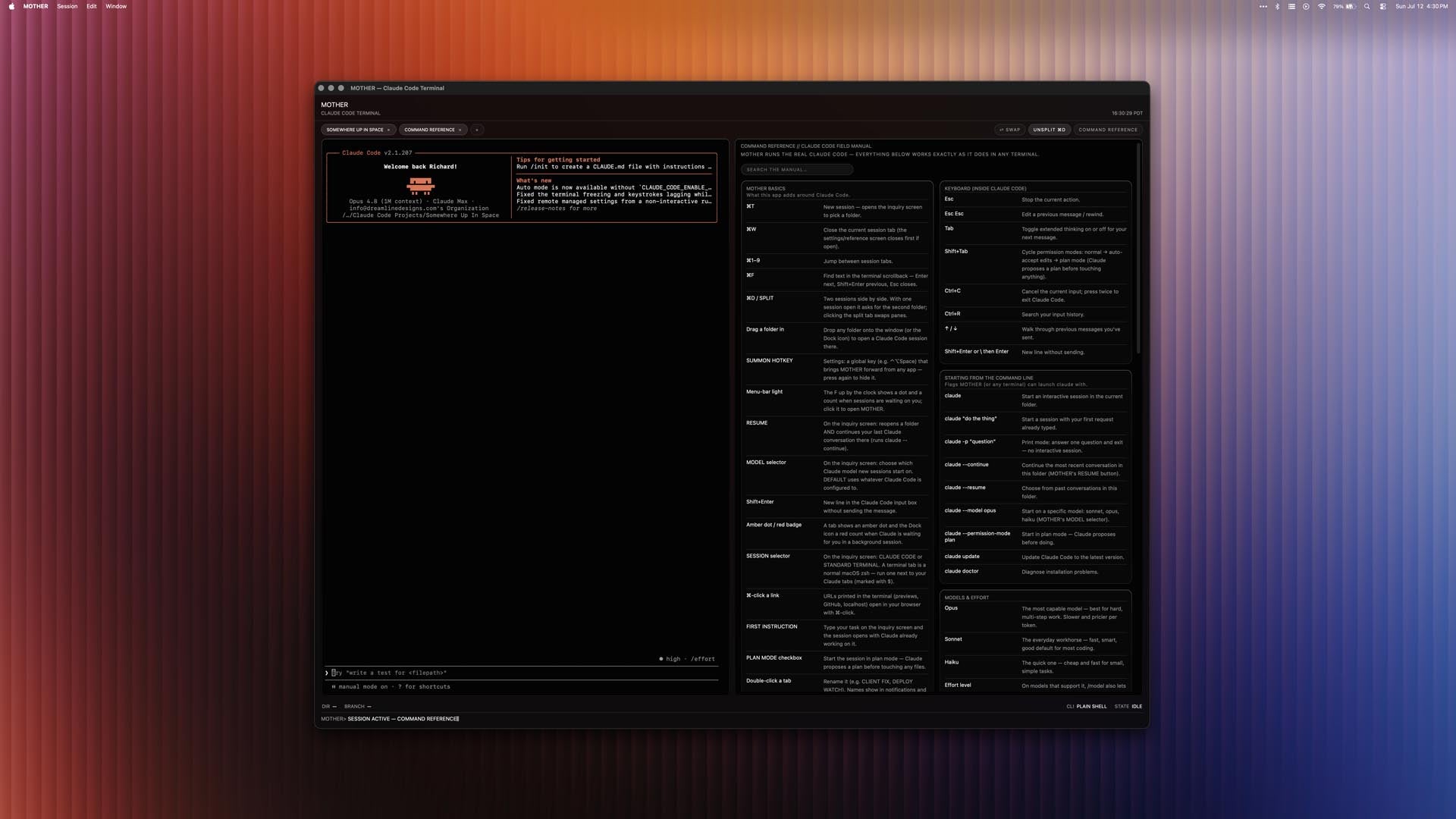Click the Now Playing icon in menu bar
This screenshot has width=1456, height=819.
(x=1307, y=6)
